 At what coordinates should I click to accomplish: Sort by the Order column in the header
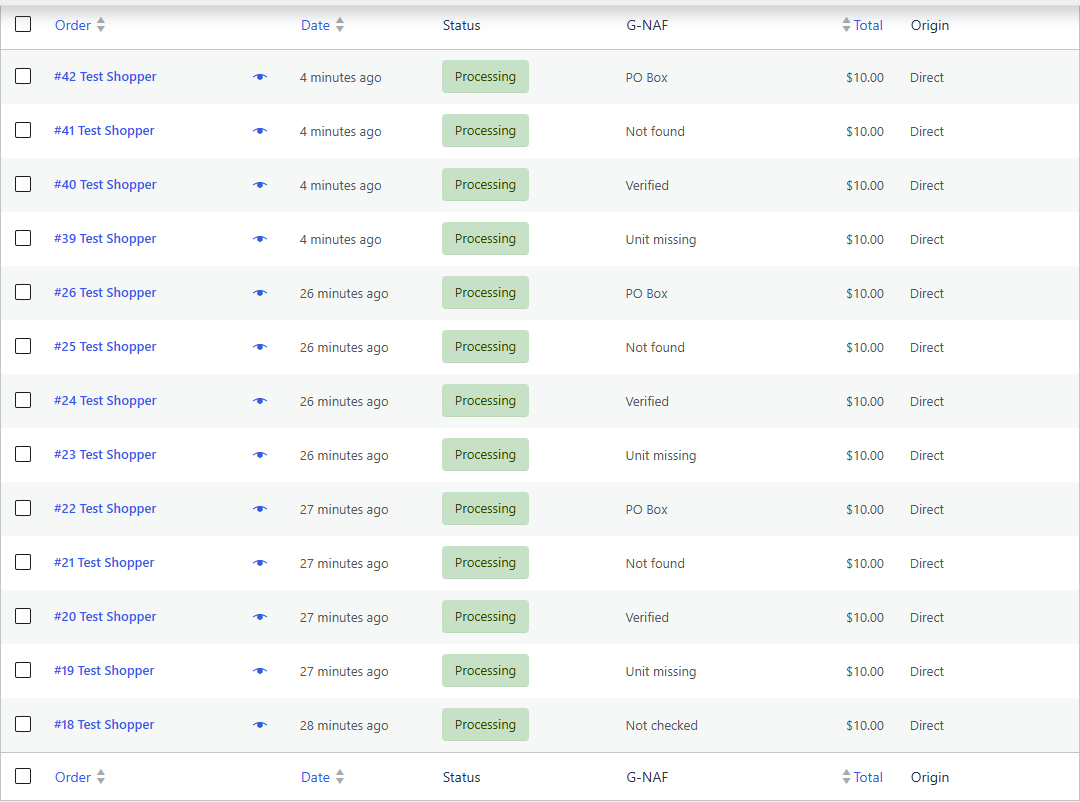click(80, 25)
